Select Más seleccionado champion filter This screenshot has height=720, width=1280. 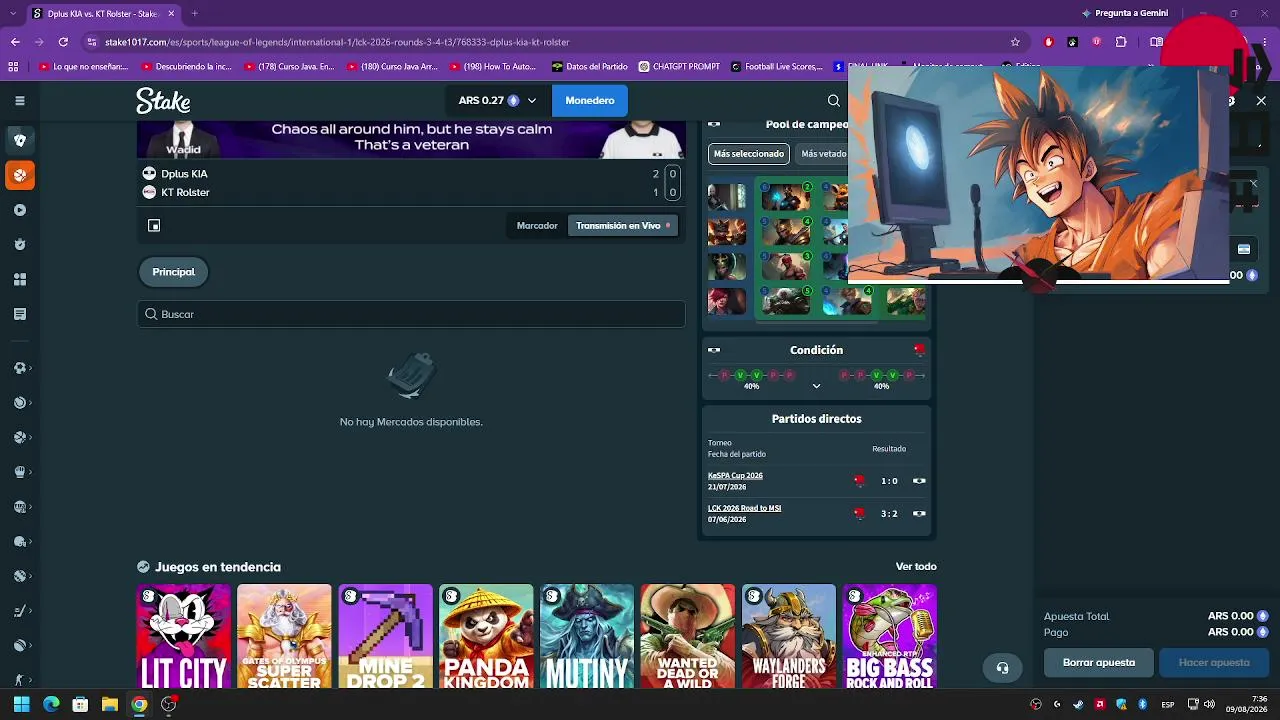pos(749,154)
